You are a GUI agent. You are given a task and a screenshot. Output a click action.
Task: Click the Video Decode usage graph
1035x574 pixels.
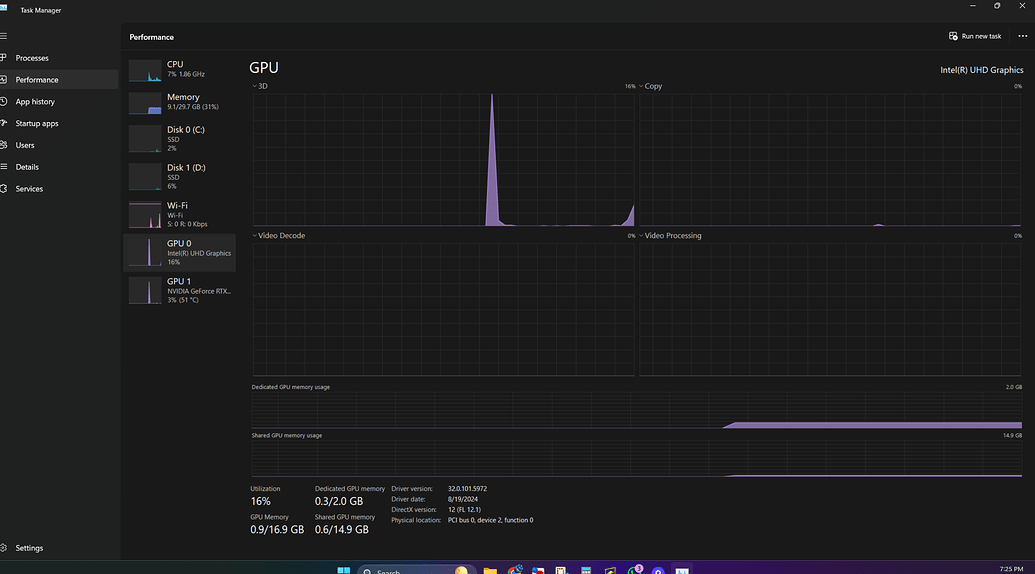coord(443,309)
